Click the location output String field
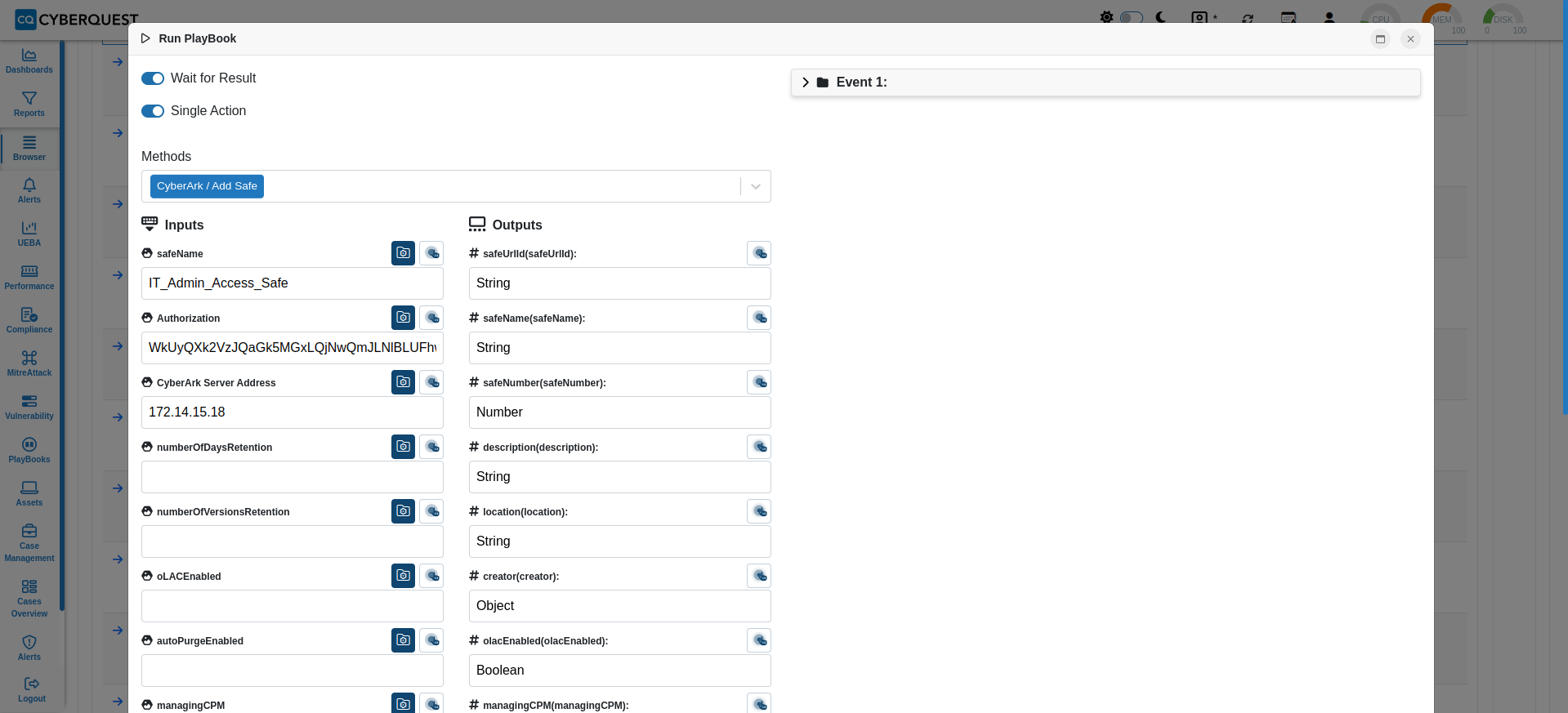The image size is (1568, 713). tap(620, 541)
